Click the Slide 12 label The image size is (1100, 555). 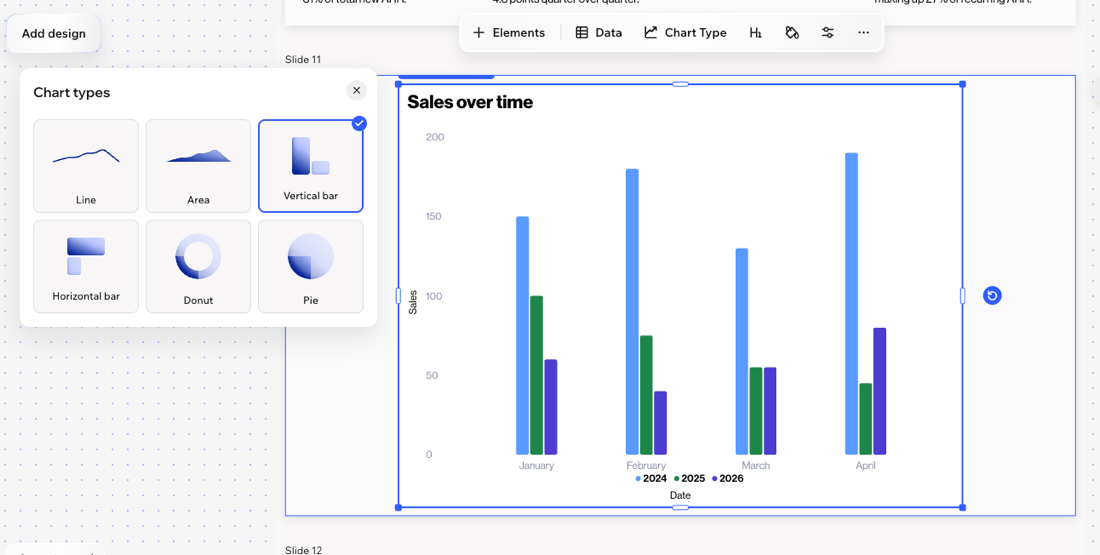coord(303,550)
